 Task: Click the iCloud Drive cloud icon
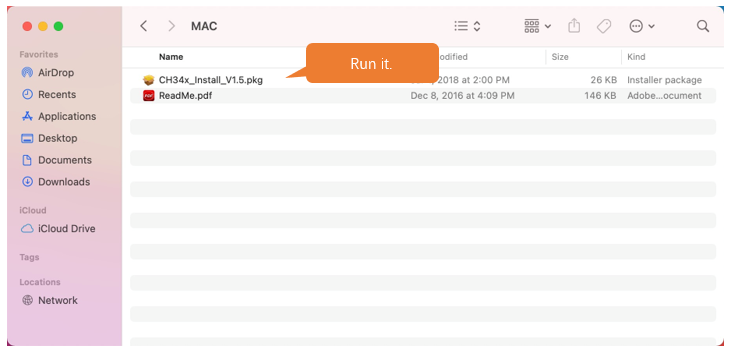(x=27, y=229)
